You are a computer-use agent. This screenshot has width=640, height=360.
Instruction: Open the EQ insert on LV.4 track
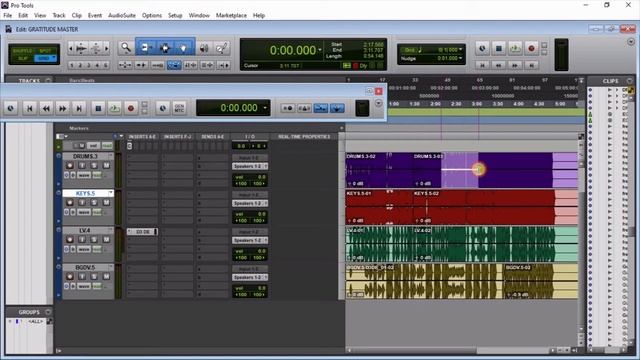click(x=142, y=231)
